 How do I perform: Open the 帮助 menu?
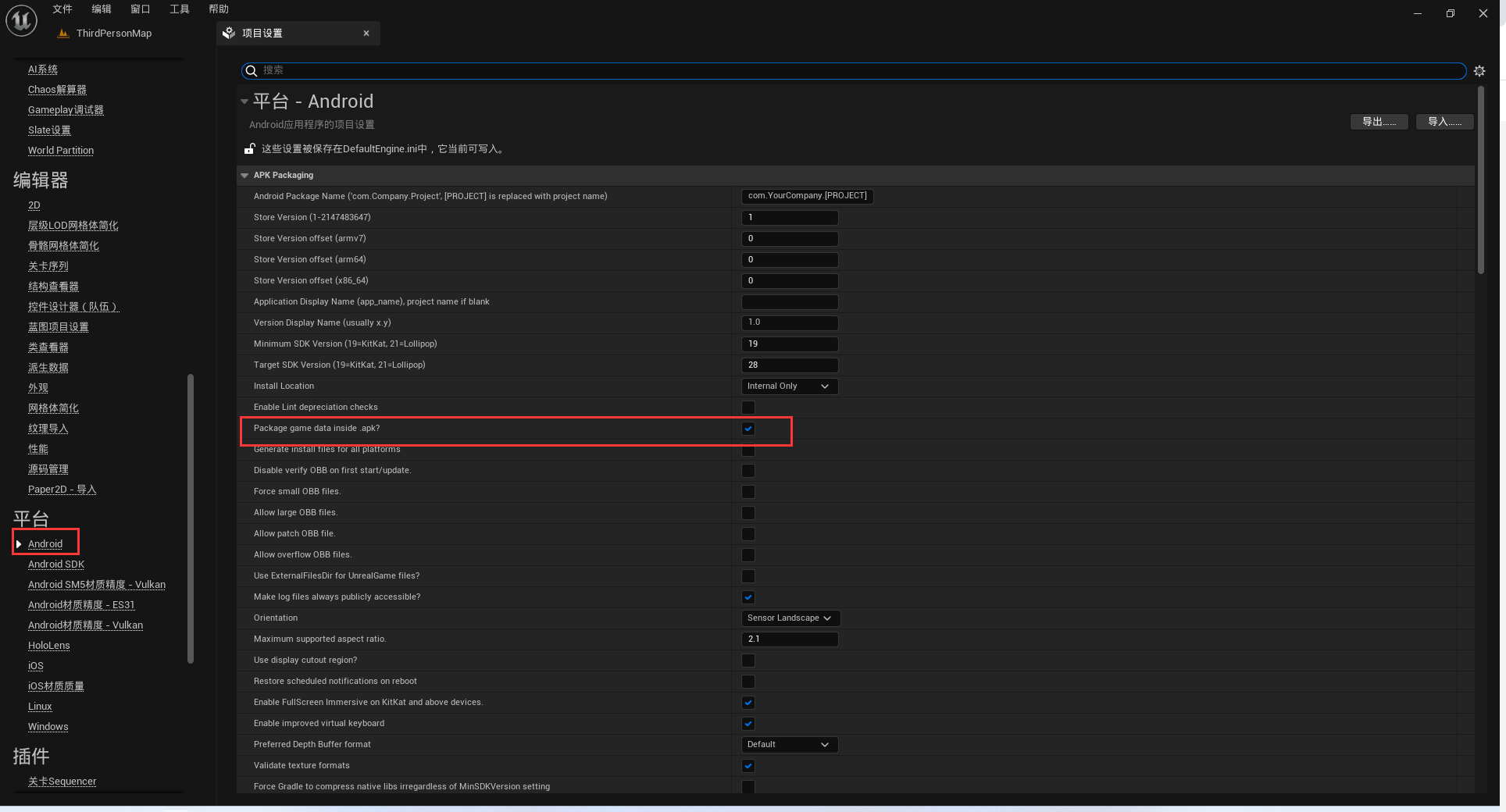[219, 9]
